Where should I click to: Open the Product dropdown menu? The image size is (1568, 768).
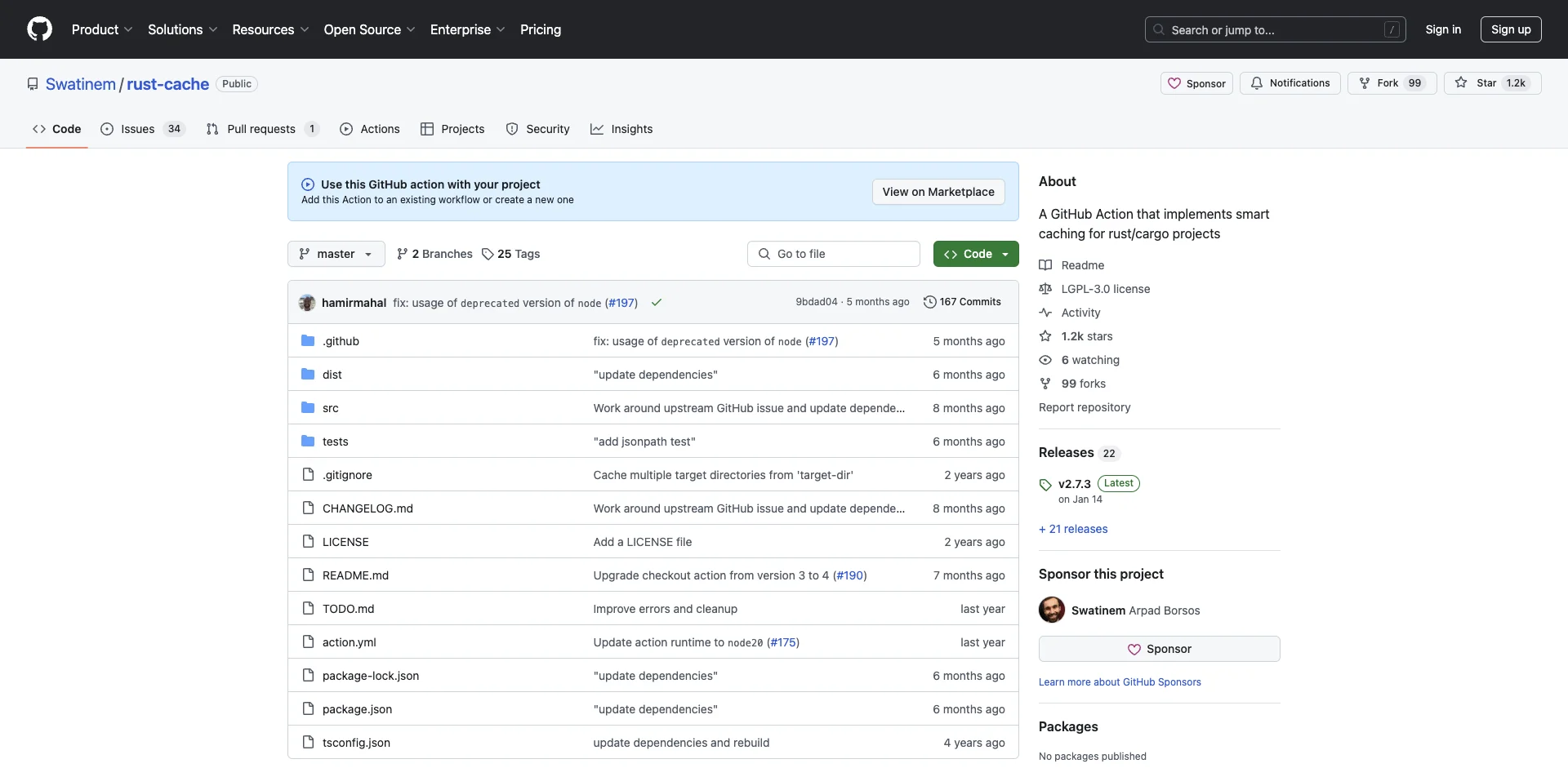click(102, 29)
